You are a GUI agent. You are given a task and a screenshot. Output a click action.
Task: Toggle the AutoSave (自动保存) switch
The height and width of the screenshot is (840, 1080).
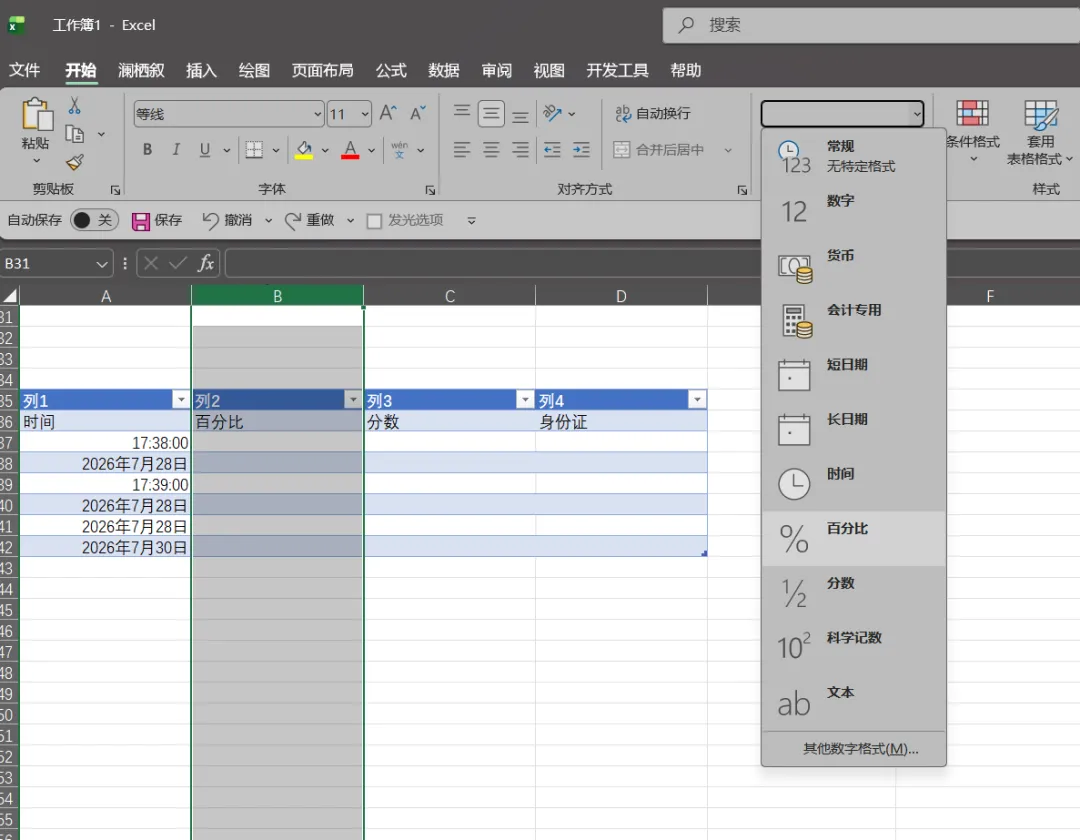coord(94,220)
